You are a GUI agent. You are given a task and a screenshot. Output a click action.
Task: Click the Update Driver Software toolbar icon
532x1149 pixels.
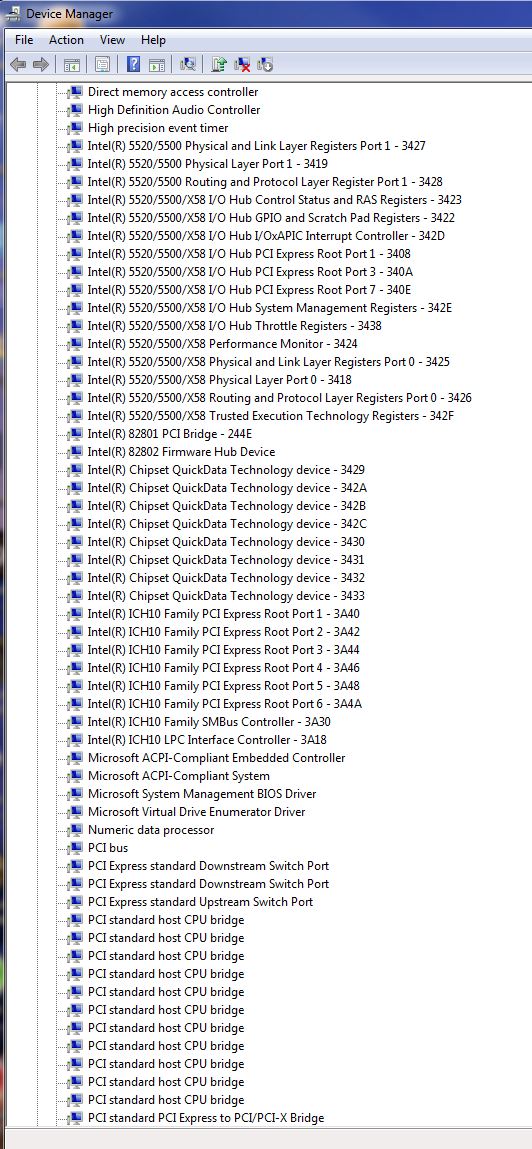click(218, 64)
